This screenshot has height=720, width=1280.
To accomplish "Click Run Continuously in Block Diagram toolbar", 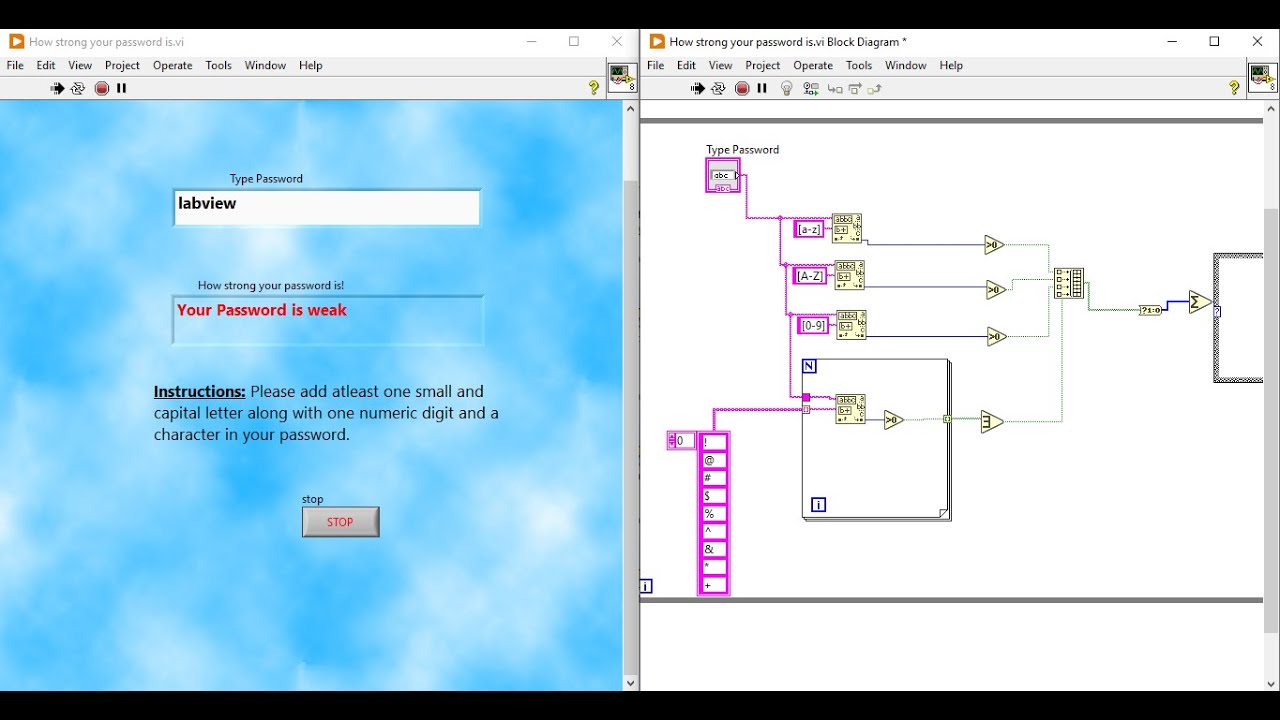I will point(718,88).
